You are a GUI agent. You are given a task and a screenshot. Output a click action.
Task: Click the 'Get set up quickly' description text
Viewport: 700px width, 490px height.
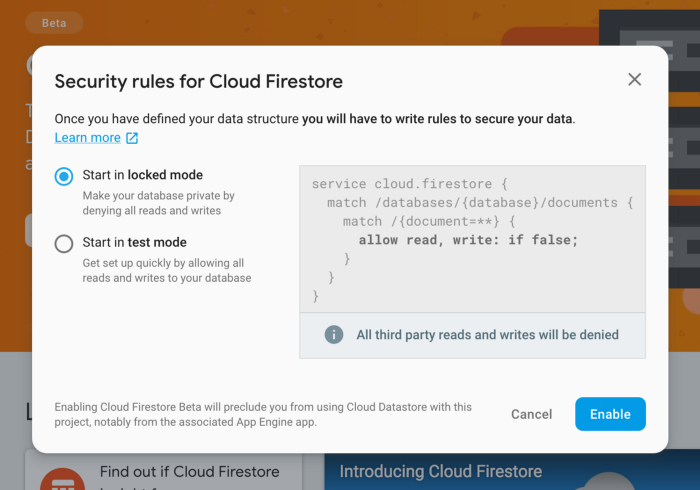coord(167,270)
